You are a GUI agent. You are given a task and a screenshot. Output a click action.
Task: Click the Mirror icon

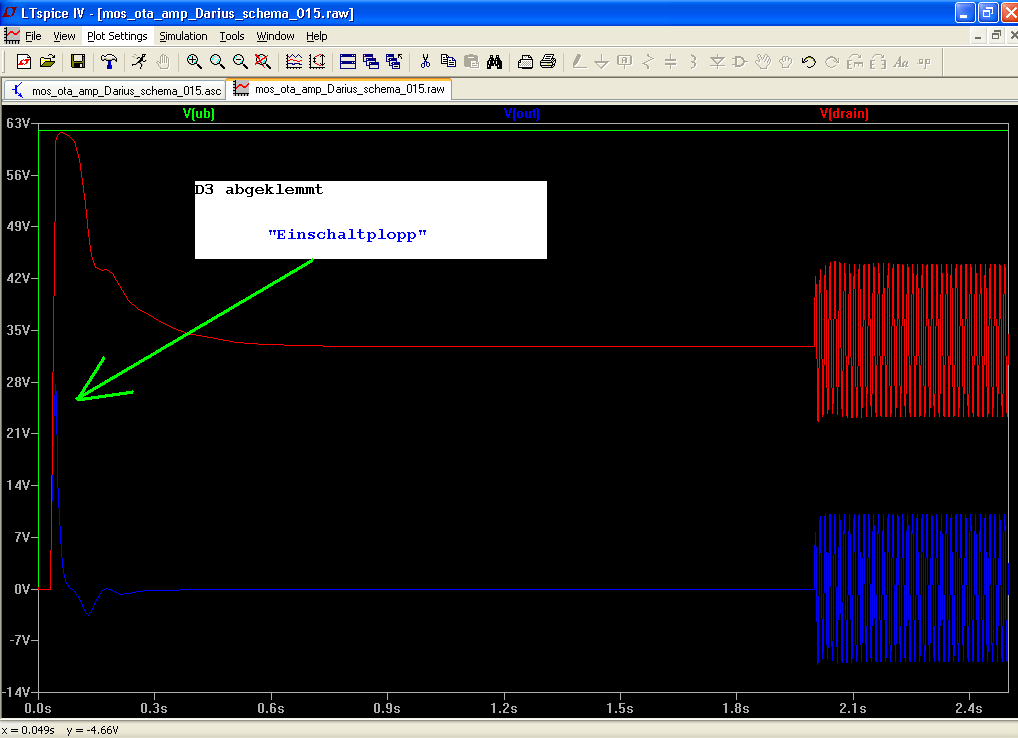click(878, 62)
